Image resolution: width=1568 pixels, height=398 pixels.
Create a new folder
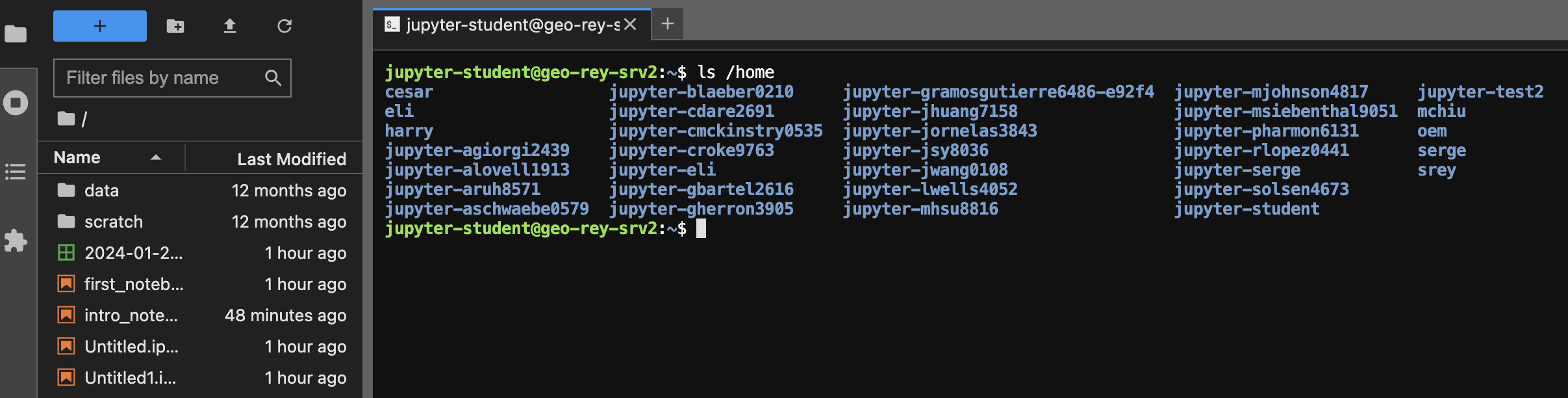pos(175,26)
